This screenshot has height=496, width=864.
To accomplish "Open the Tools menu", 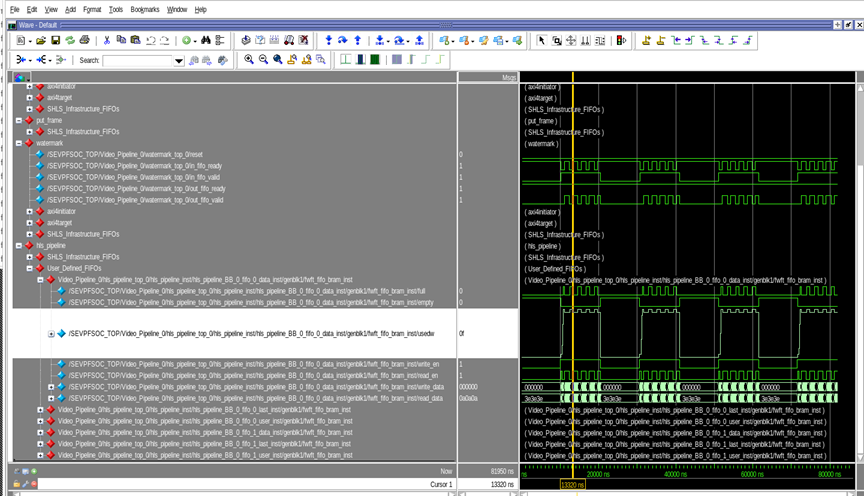I will point(116,9).
